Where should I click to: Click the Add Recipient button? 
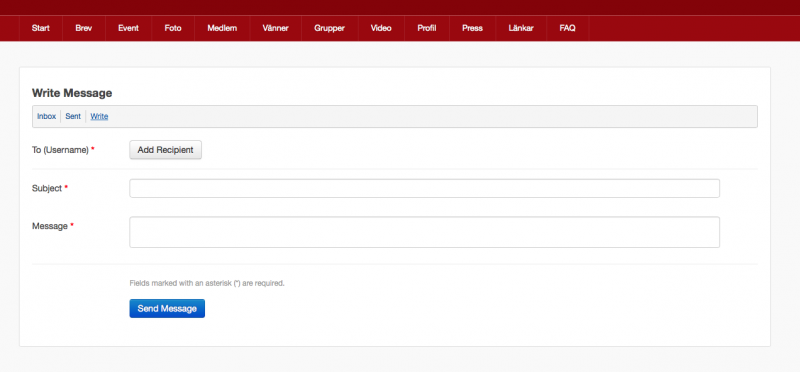click(x=165, y=150)
